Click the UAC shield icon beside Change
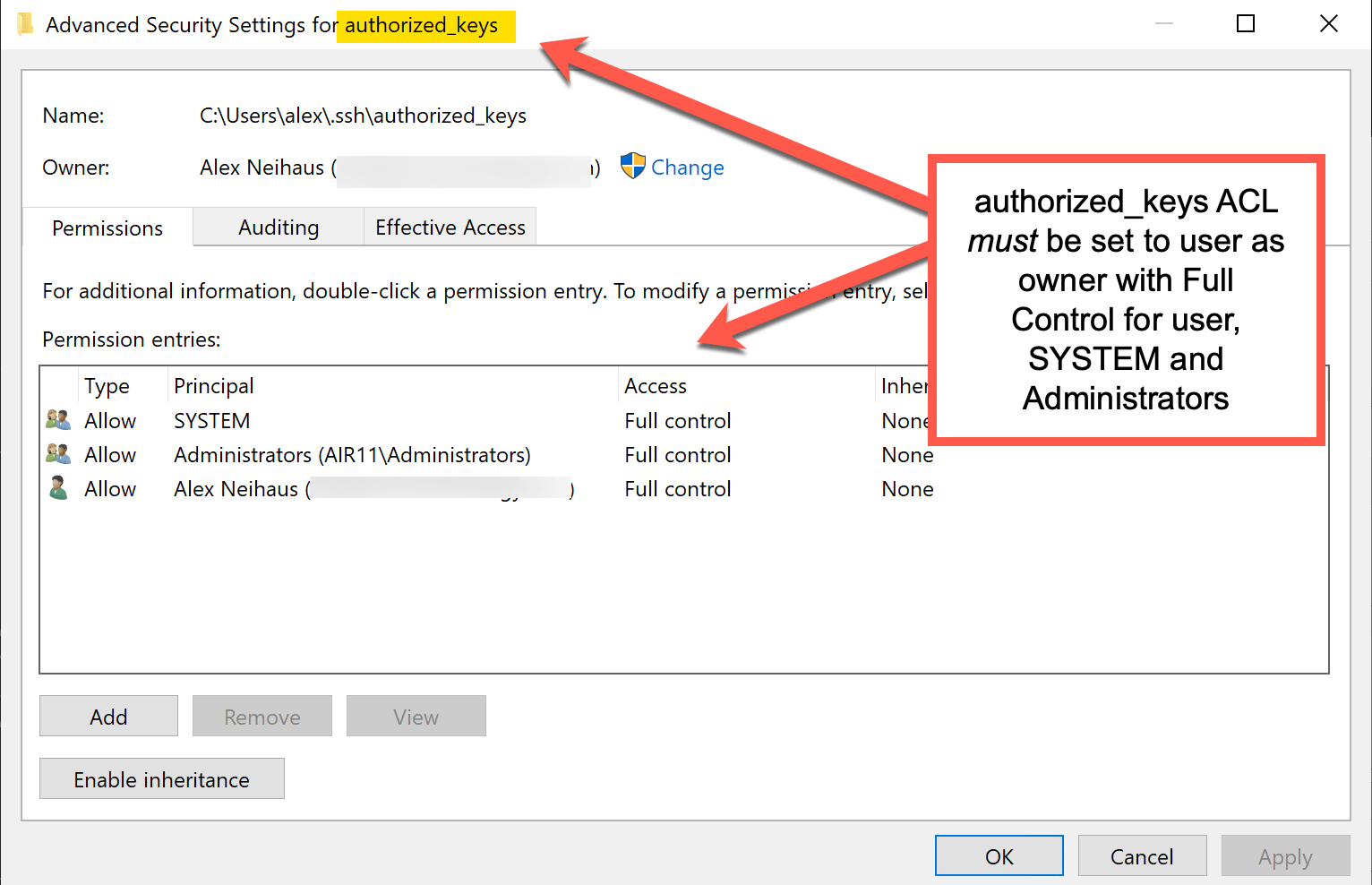1372x885 pixels. [632, 167]
